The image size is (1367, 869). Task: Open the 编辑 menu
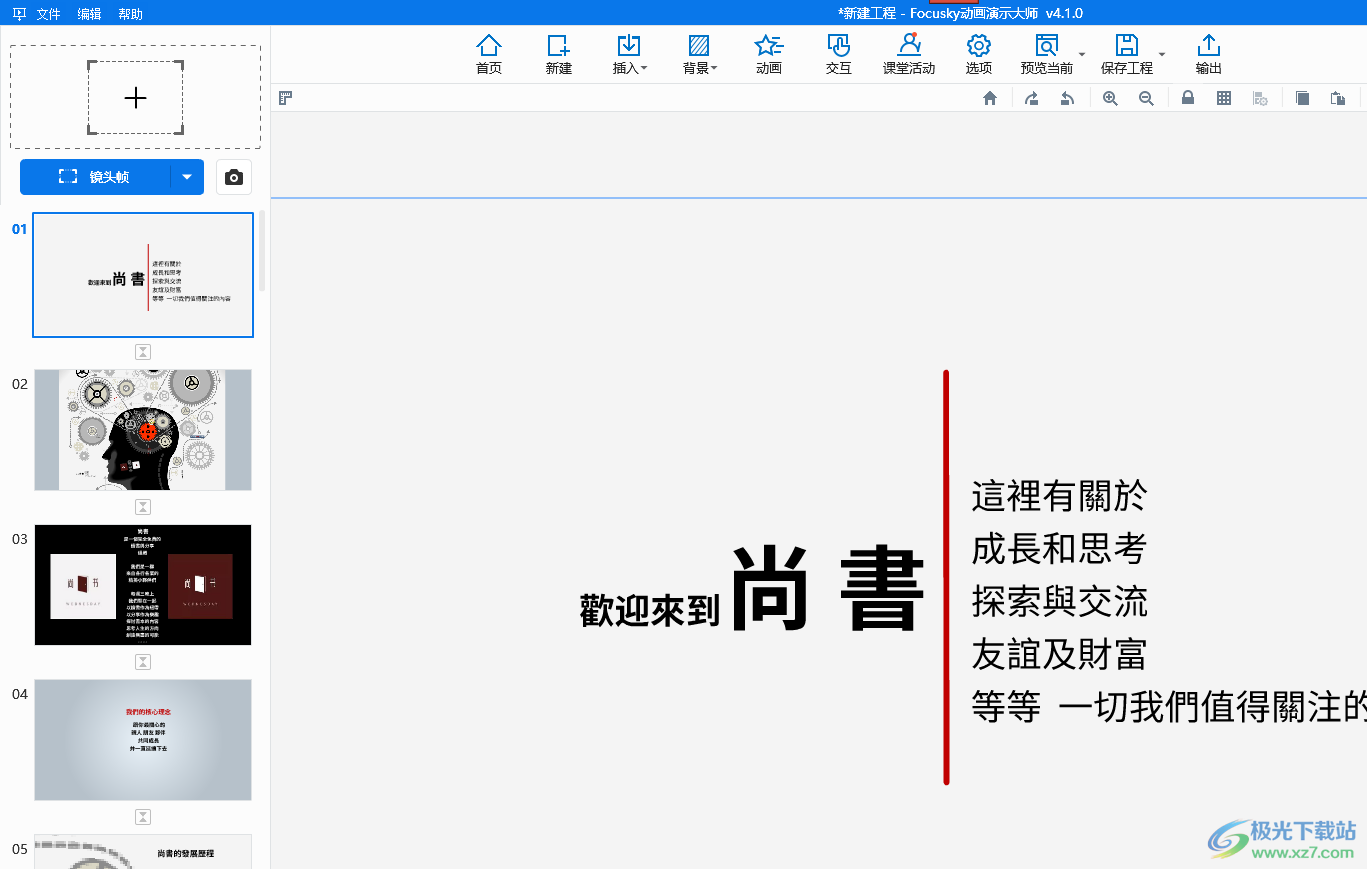[89, 14]
